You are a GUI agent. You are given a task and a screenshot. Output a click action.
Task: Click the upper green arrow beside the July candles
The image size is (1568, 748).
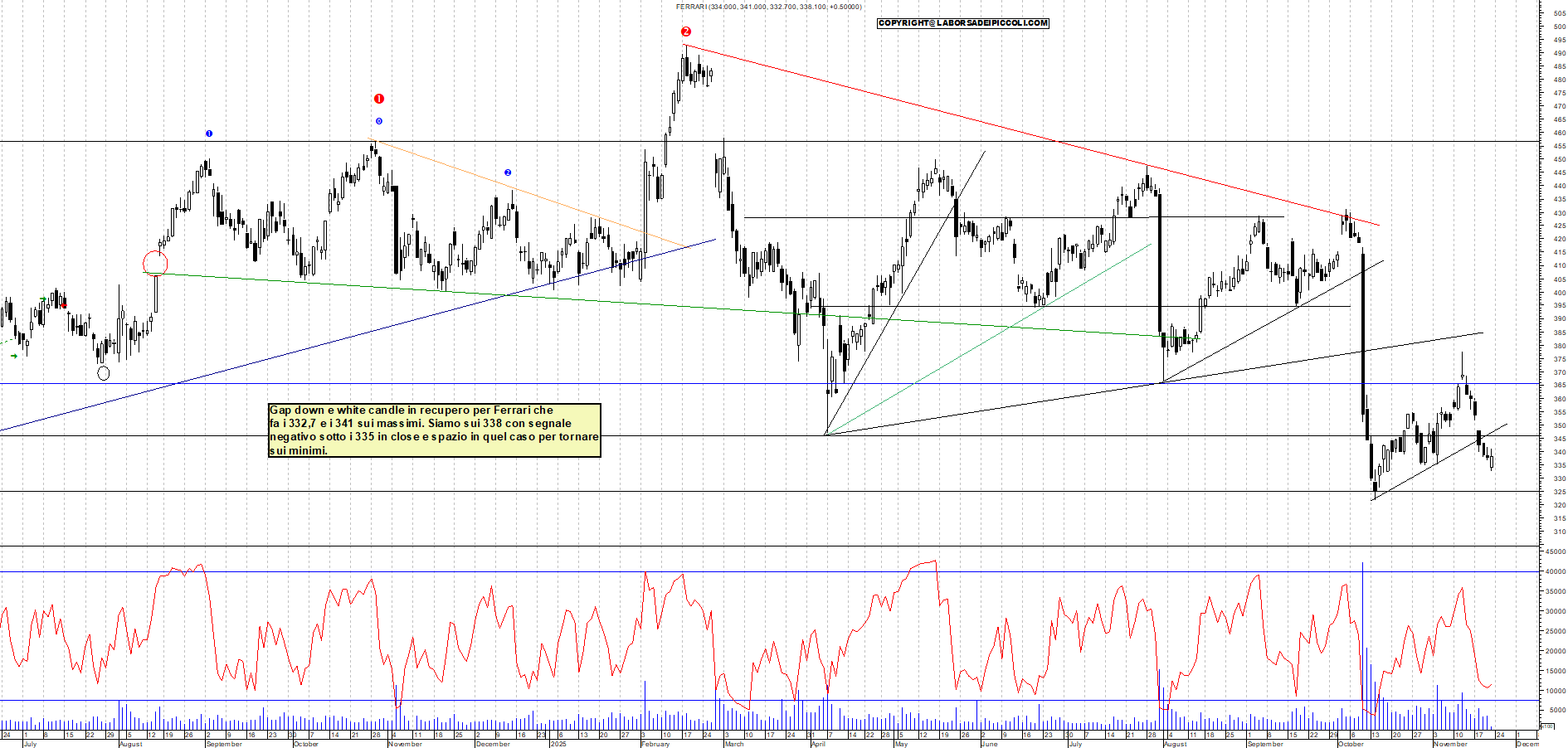43,299
